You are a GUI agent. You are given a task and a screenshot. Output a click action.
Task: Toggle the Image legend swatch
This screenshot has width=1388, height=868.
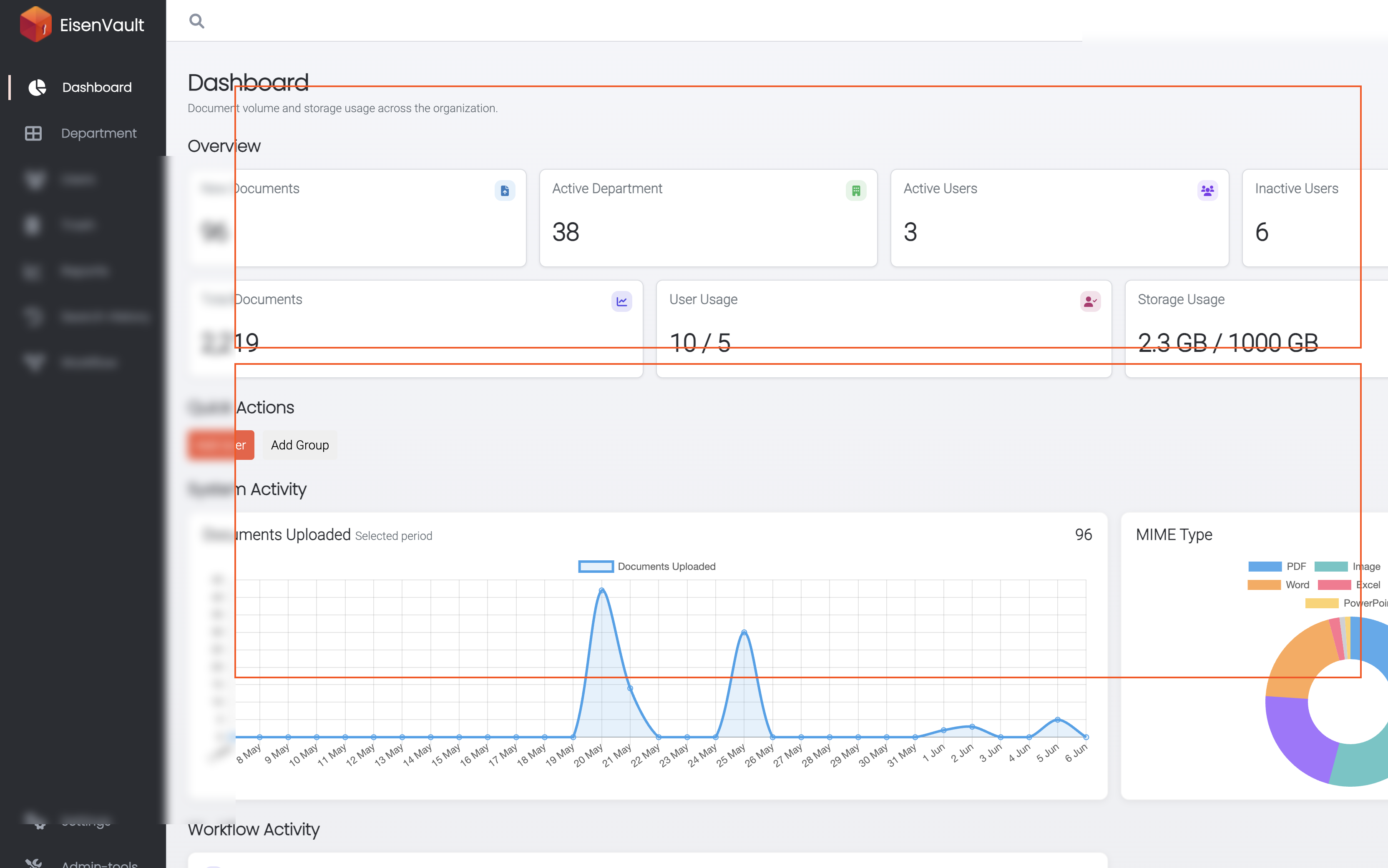point(1331,567)
